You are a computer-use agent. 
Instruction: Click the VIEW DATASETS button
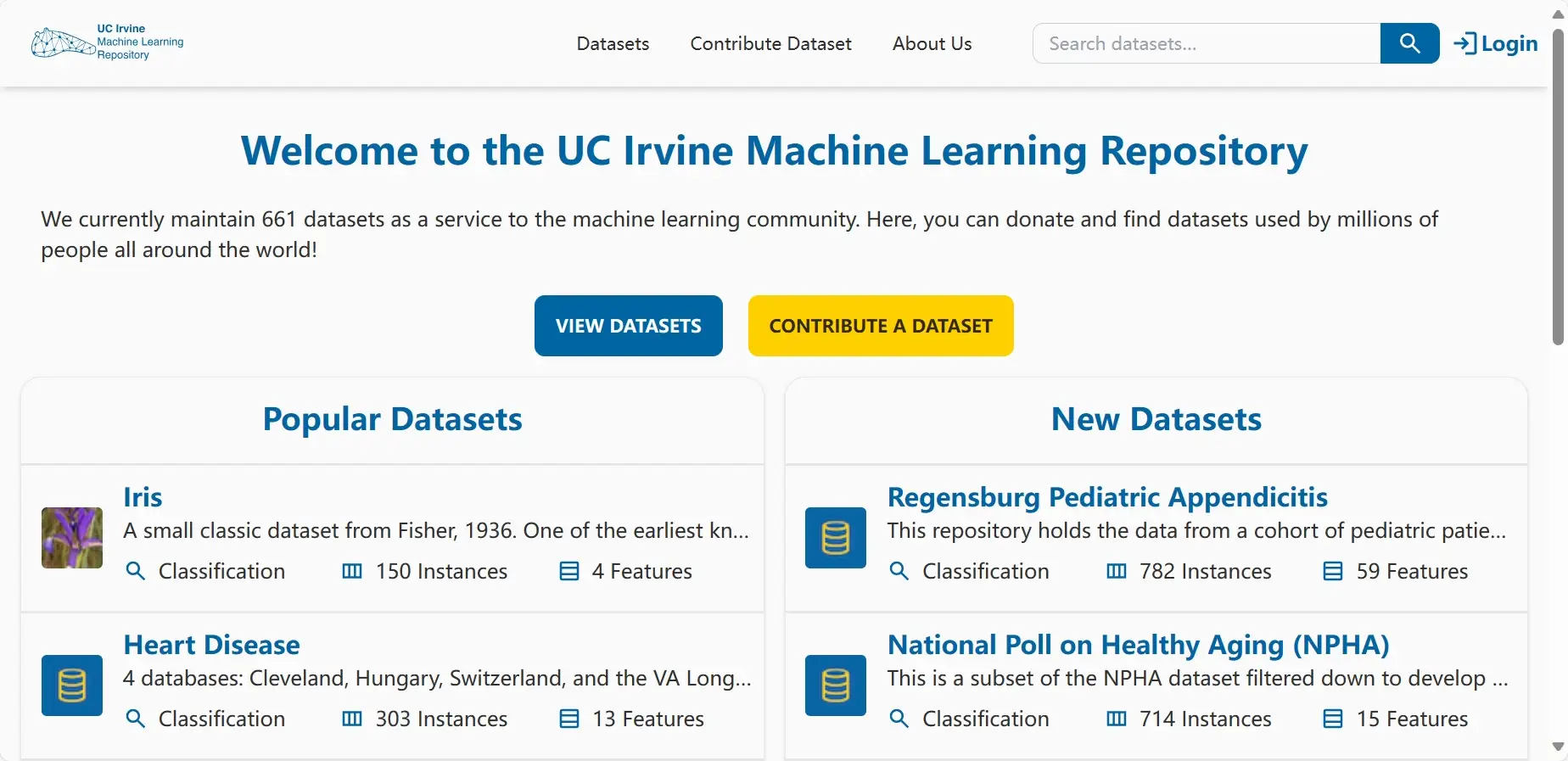629,326
